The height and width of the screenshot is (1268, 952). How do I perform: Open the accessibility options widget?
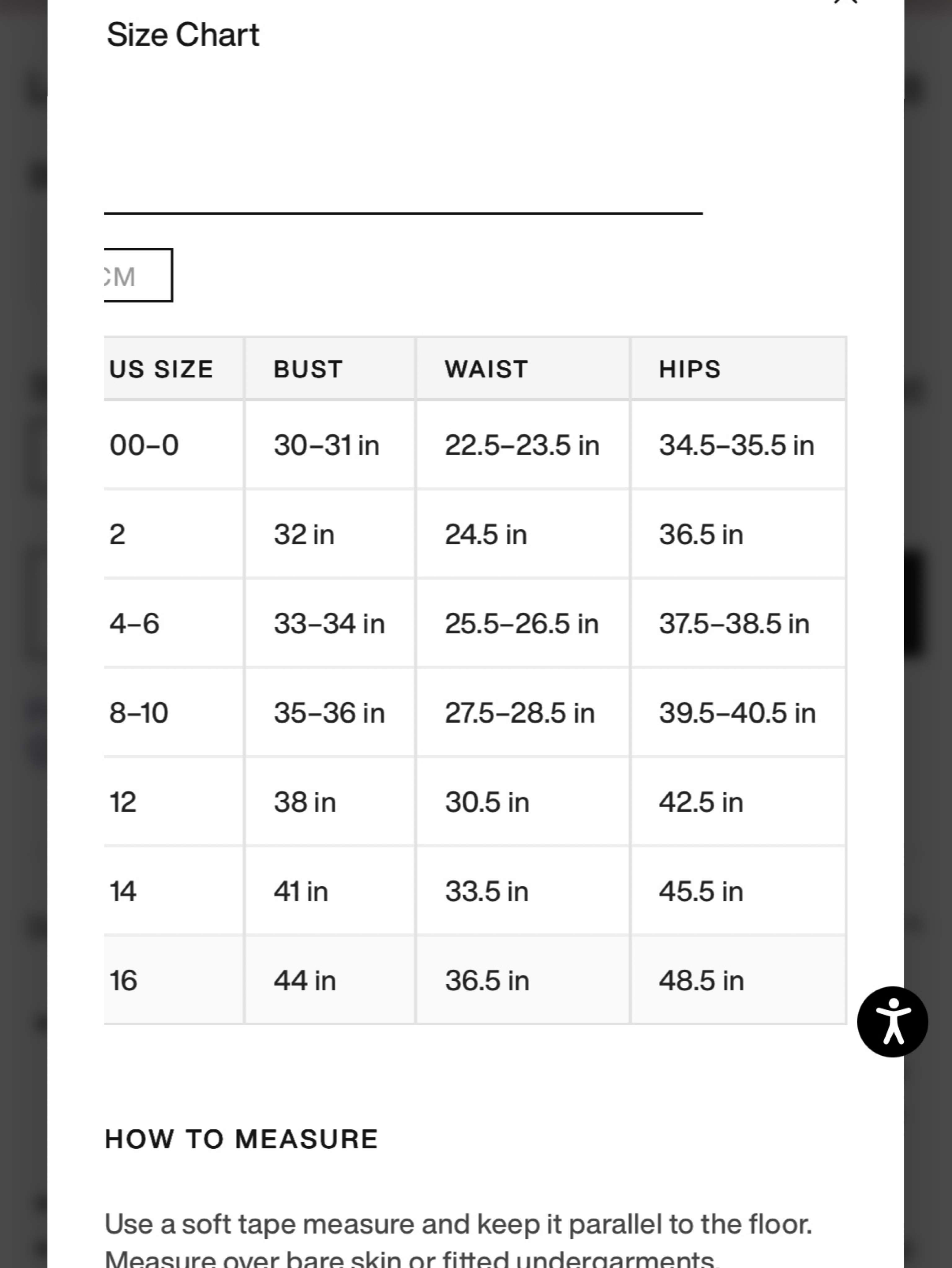tap(892, 1022)
